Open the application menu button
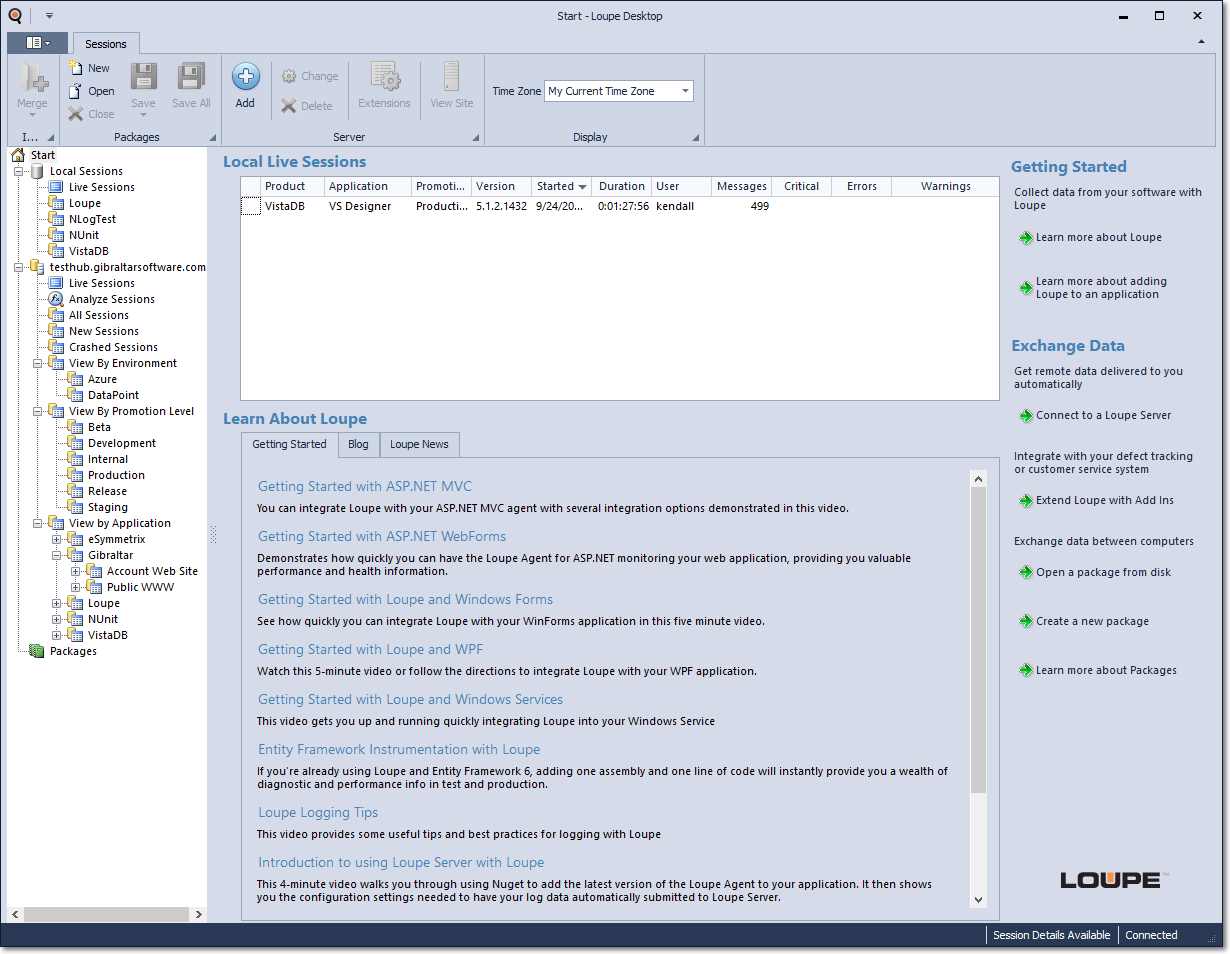This screenshot has height=954, width=1230. 36,43
